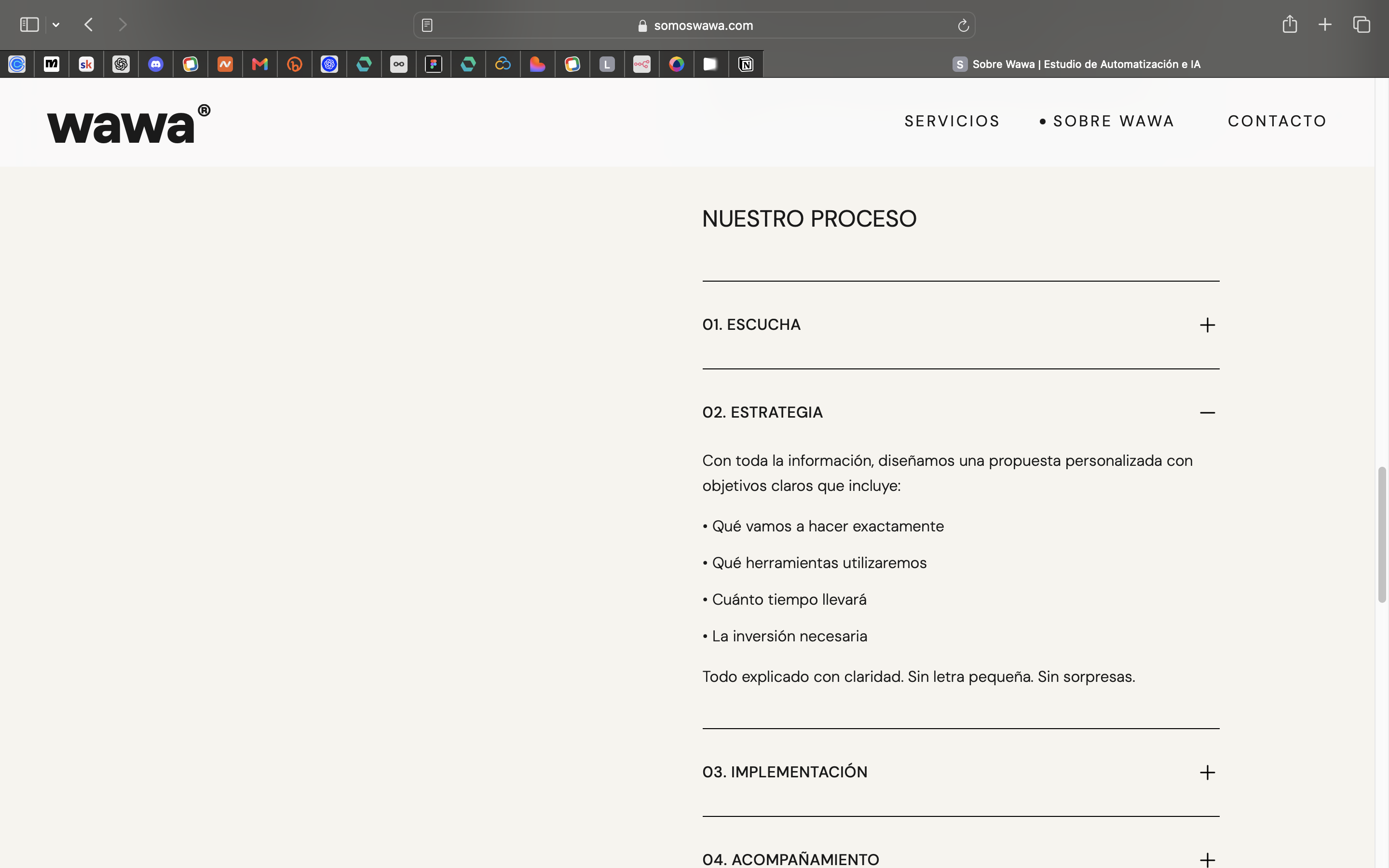The width and height of the screenshot is (1389, 868).
Task: Click the 03. IMPLEMENTACIÓN heading
Action: 785,772
